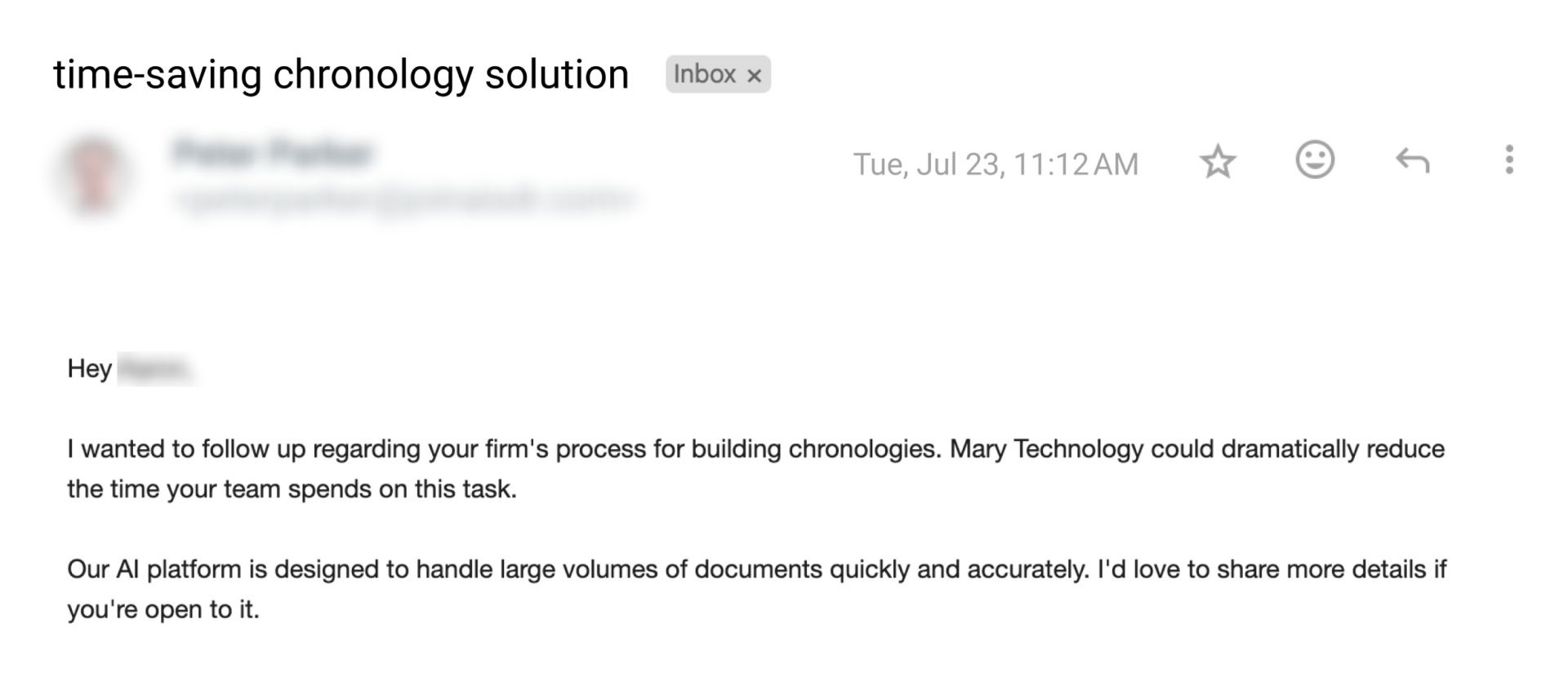Open the three-dot More options menu
The width and height of the screenshot is (1568, 695).
(1509, 160)
